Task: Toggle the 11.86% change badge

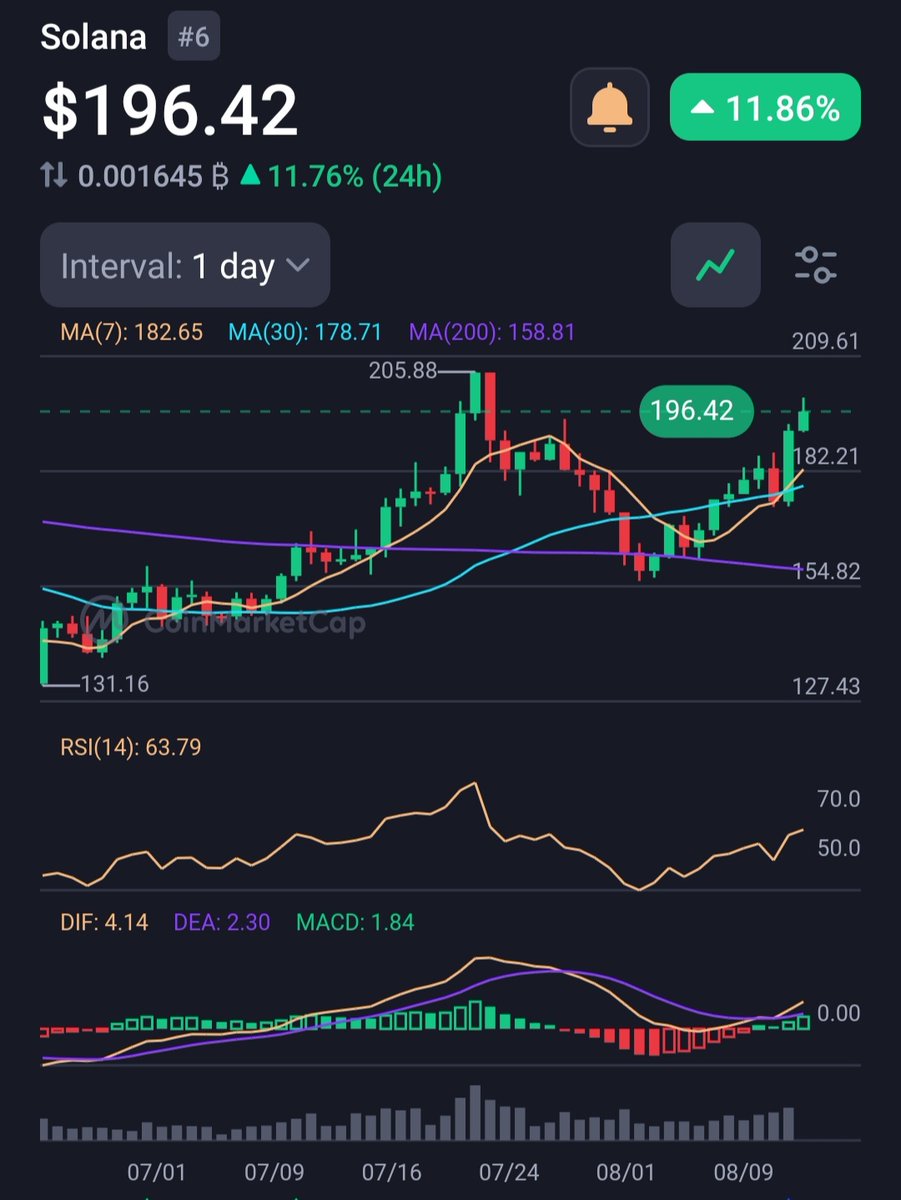Action: click(765, 108)
